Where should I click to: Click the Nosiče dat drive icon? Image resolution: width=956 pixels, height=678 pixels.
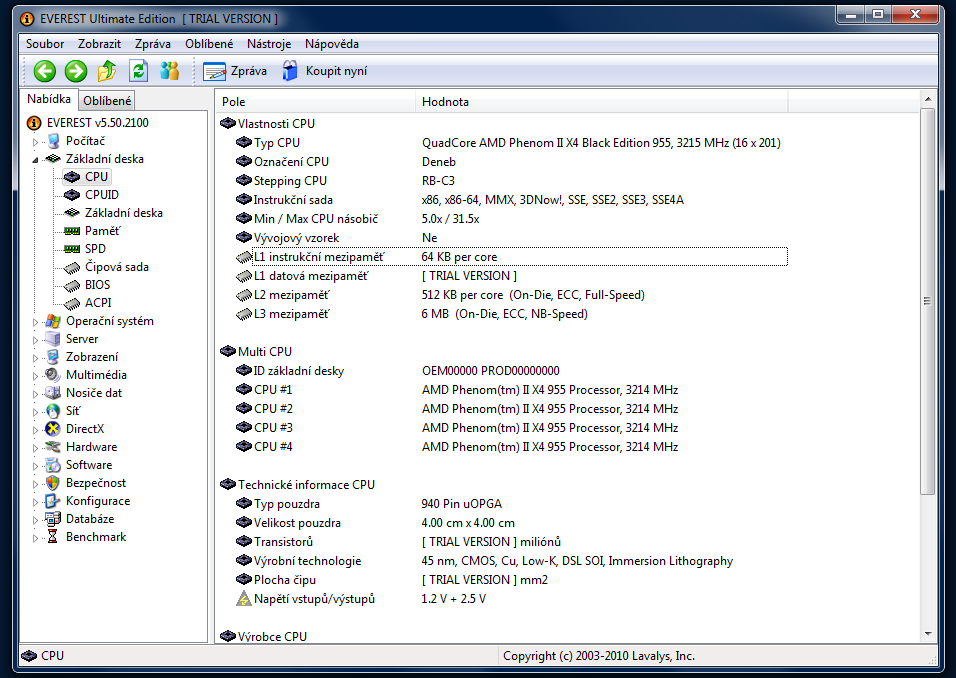(x=54, y=393)
